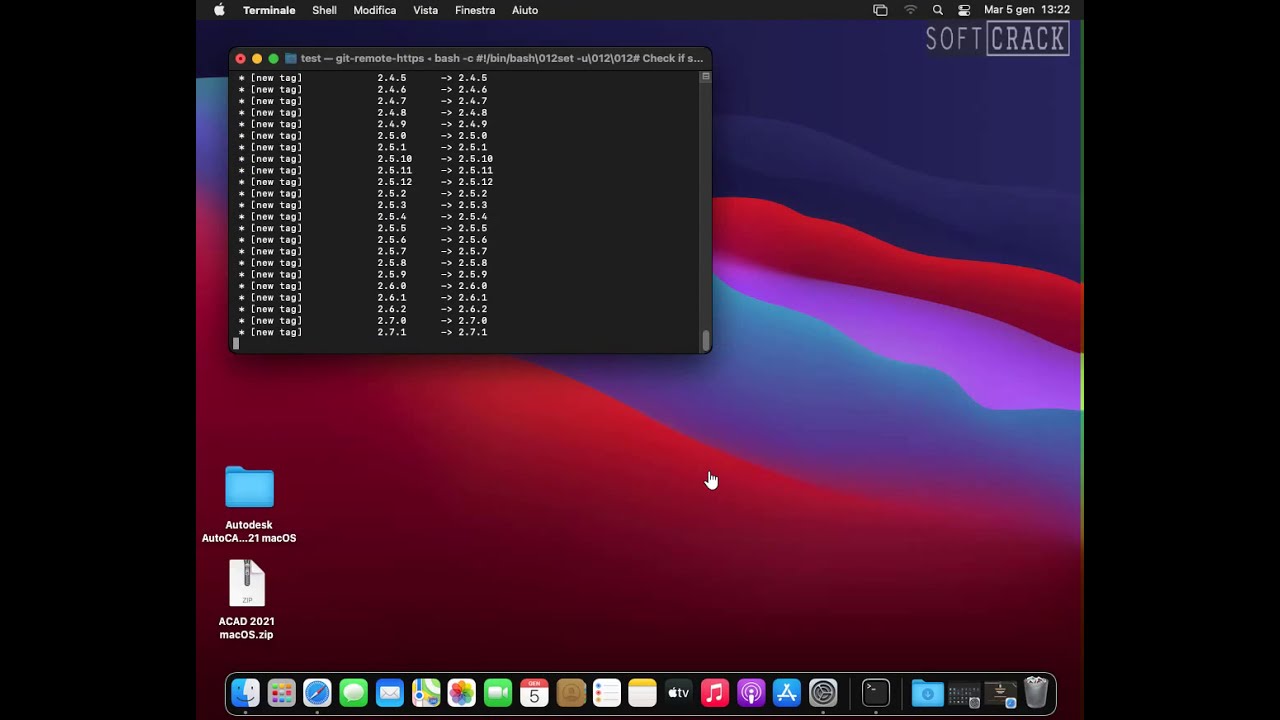Open the Vista menu

coord(426,10)
